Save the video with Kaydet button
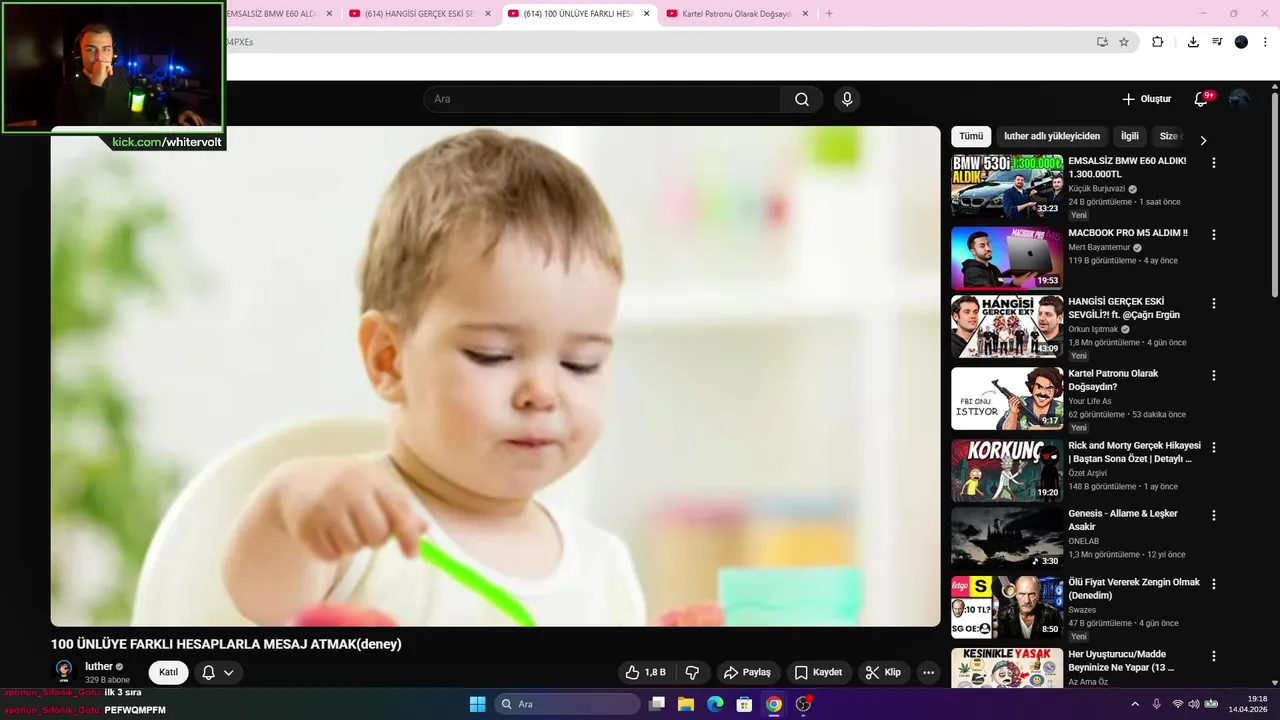This screenshot has width=1280, height=720. pyautogui.click(x=819, y=672)
